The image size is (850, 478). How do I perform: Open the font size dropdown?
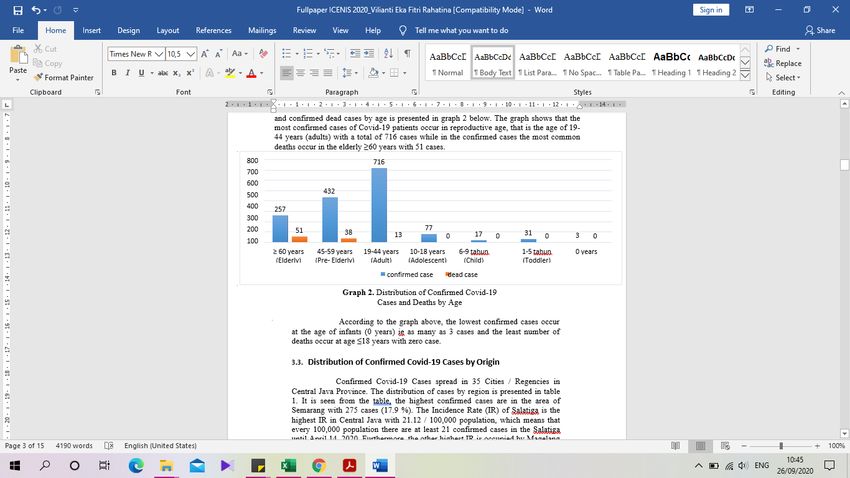(191, 54)
